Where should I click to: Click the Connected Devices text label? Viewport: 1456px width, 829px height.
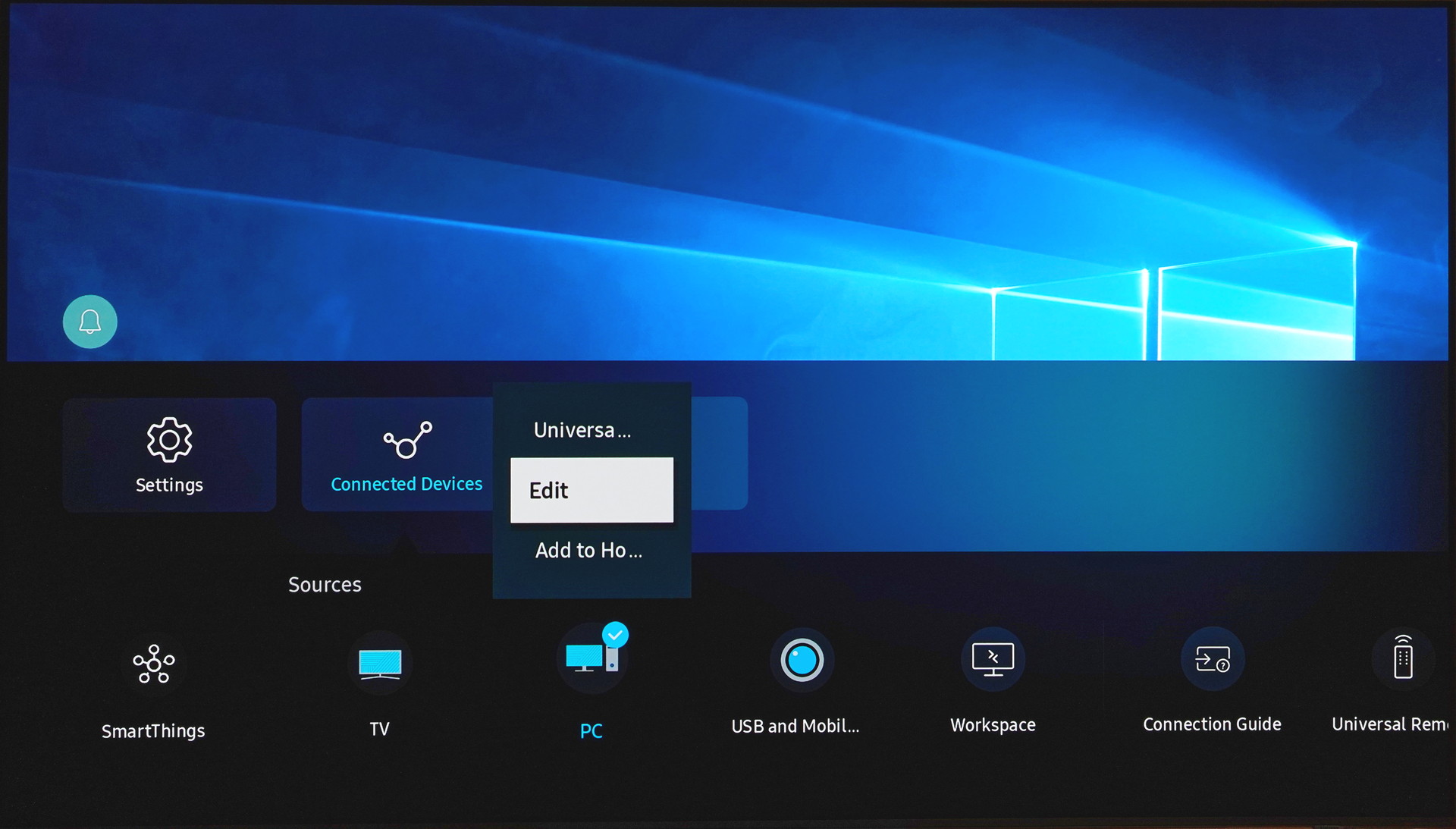coord(406,484)
